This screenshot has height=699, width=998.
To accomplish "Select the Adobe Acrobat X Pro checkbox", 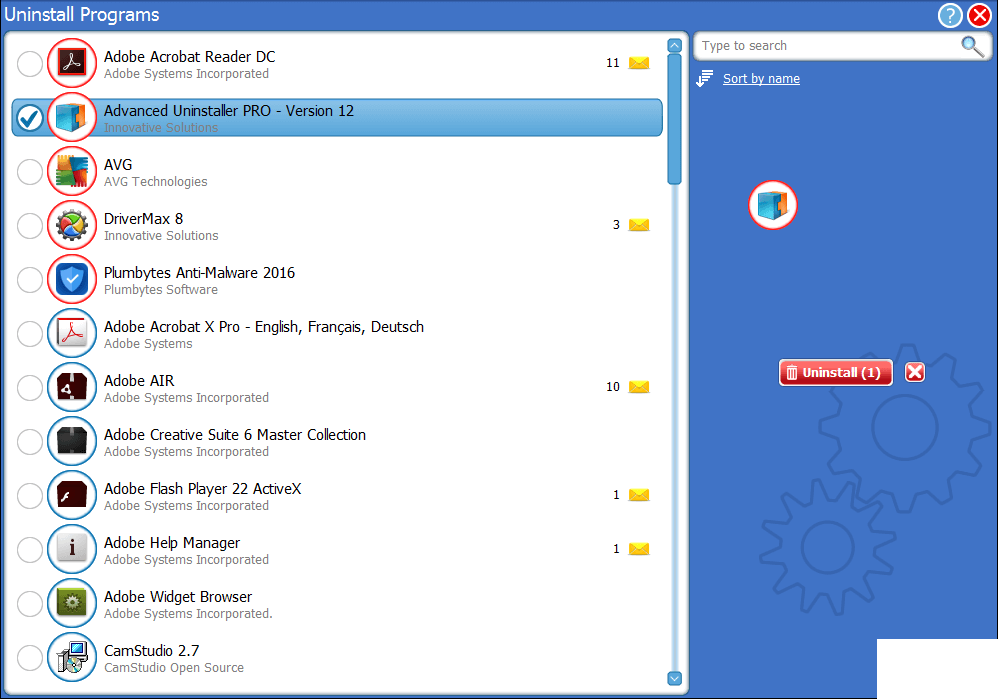I will click(30, 334).
